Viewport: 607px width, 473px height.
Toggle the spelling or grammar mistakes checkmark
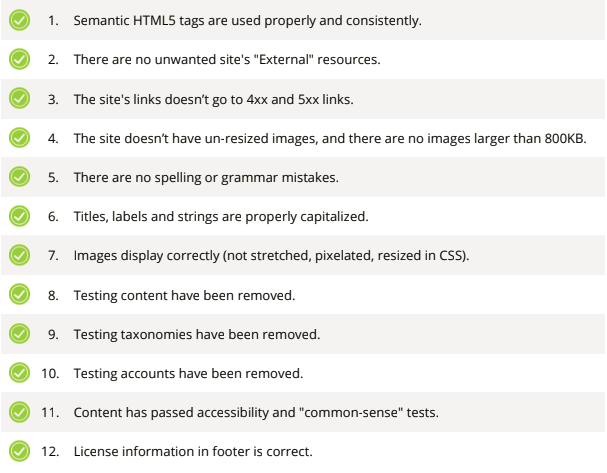[x=19, y=177]
